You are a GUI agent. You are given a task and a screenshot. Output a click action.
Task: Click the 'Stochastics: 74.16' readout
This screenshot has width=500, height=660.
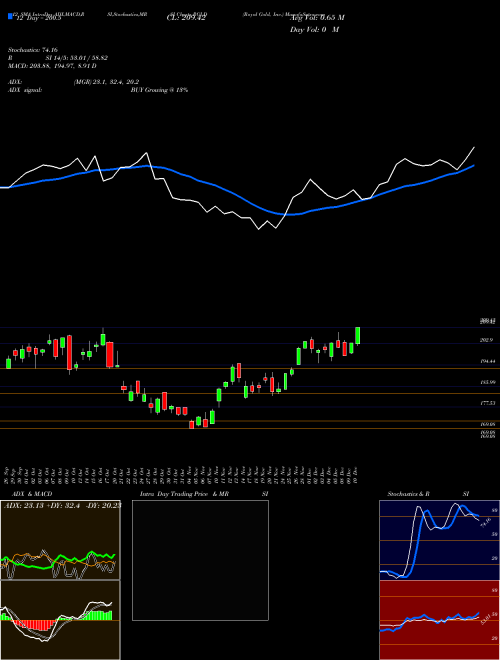click(32, 50)
